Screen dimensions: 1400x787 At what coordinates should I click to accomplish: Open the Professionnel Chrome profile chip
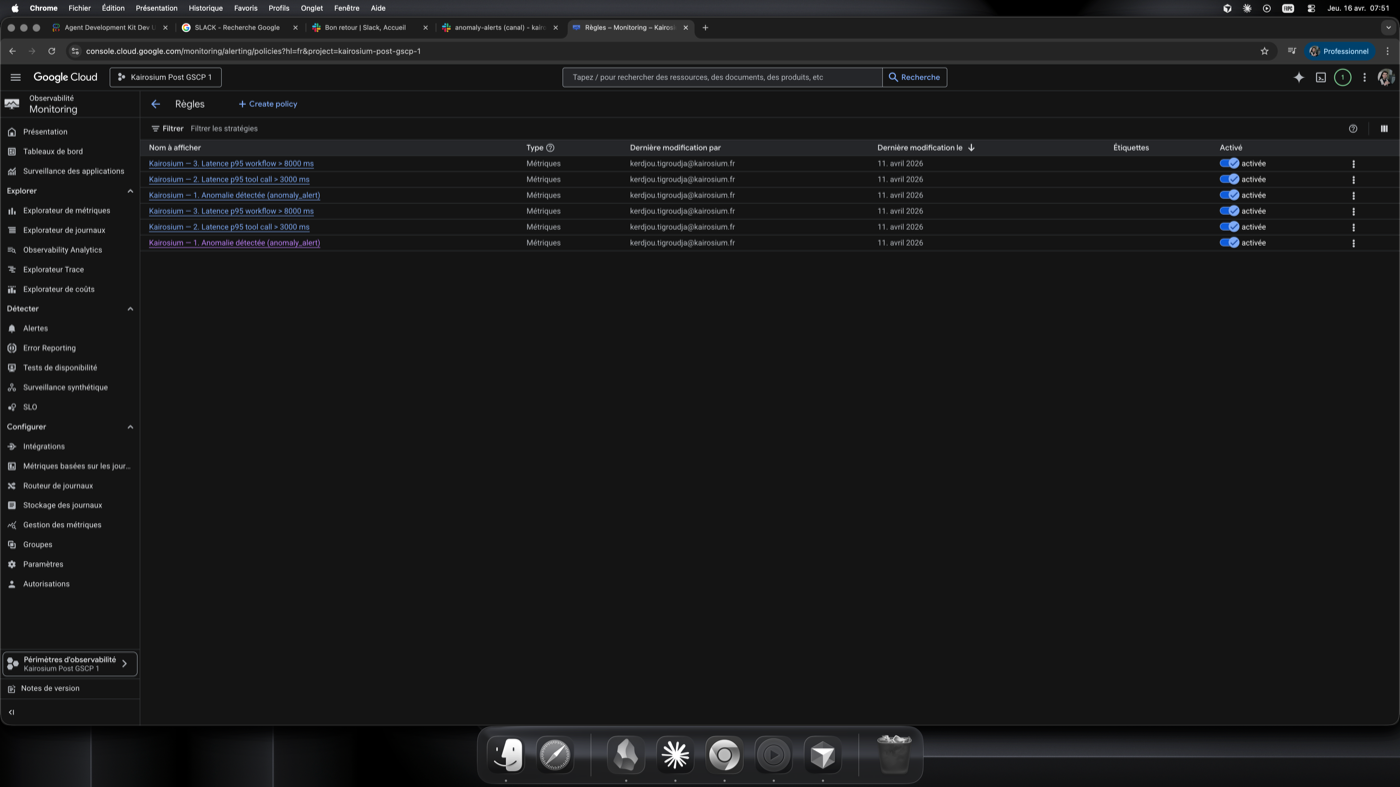(x=1339, y=51)
